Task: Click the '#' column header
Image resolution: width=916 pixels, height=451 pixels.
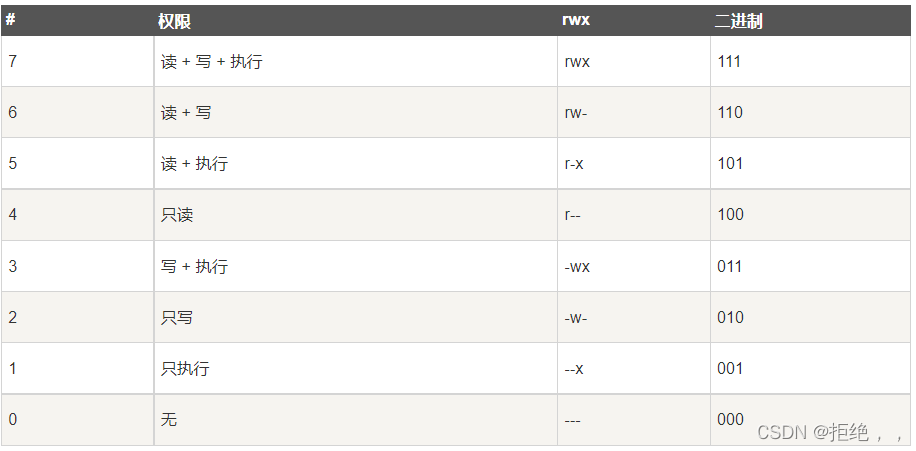Action: [x=10, y=20]
